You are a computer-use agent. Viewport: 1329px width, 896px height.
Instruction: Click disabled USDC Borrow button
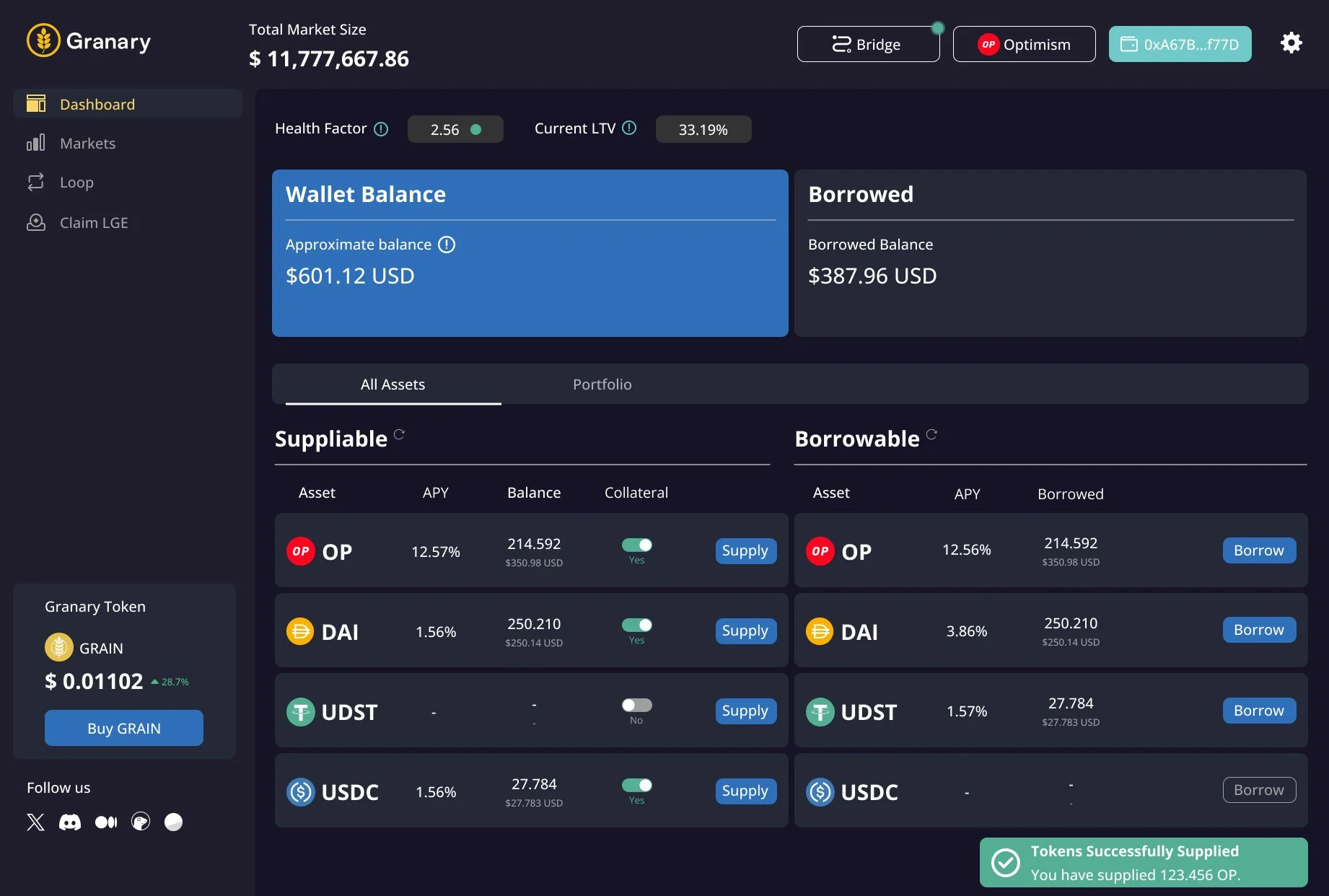point(1259,790)
